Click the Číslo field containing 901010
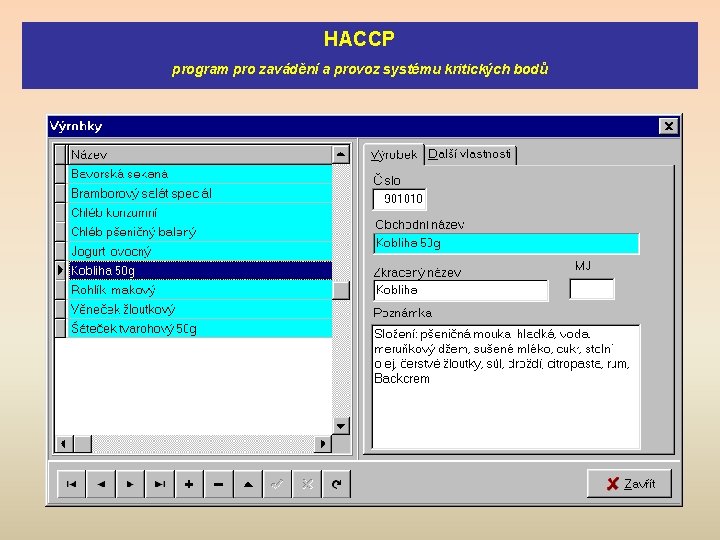 399,199
